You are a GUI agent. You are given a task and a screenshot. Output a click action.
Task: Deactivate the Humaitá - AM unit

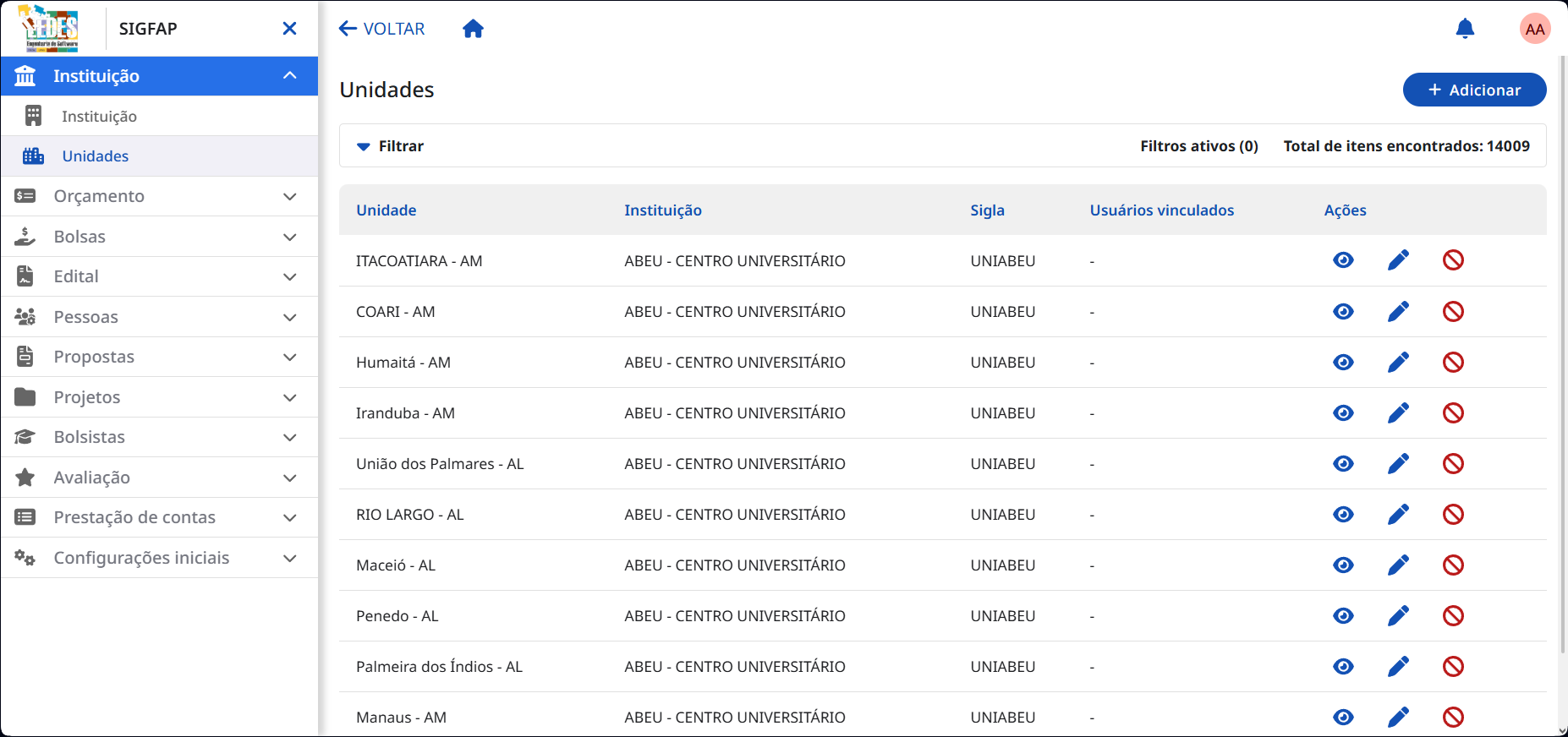click(x=1453, y=362)
